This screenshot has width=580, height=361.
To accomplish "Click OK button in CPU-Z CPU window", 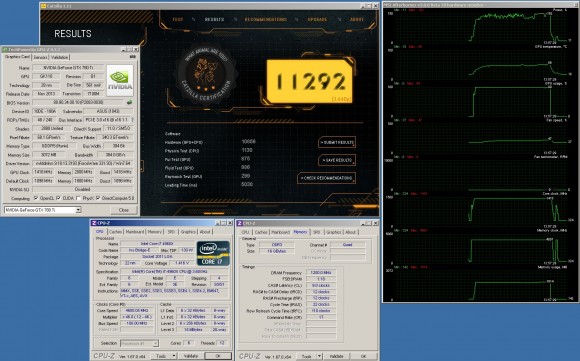I will 218,356.
